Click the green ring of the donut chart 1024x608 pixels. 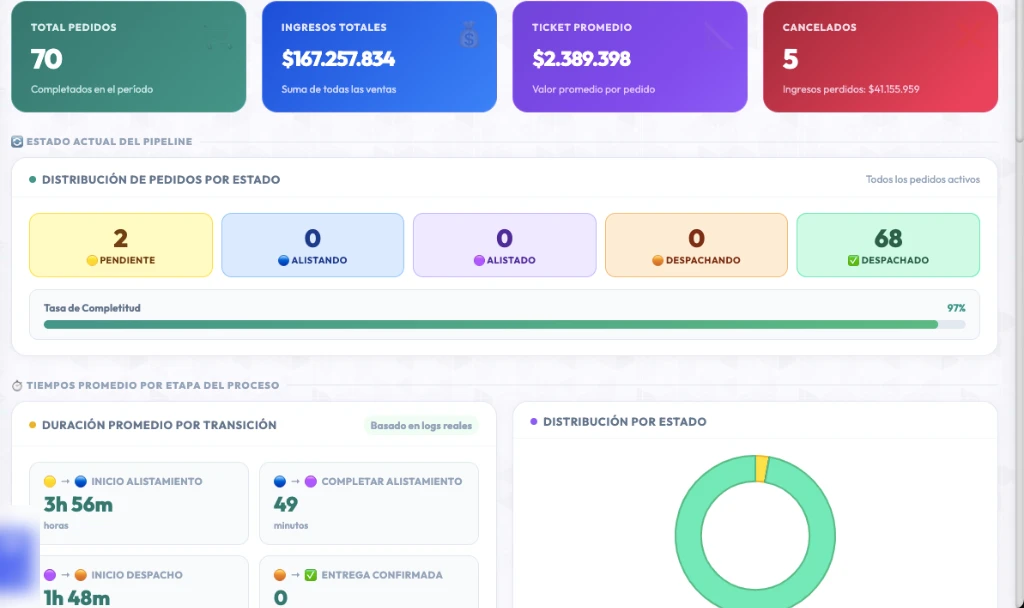click(x=688, y=536)
